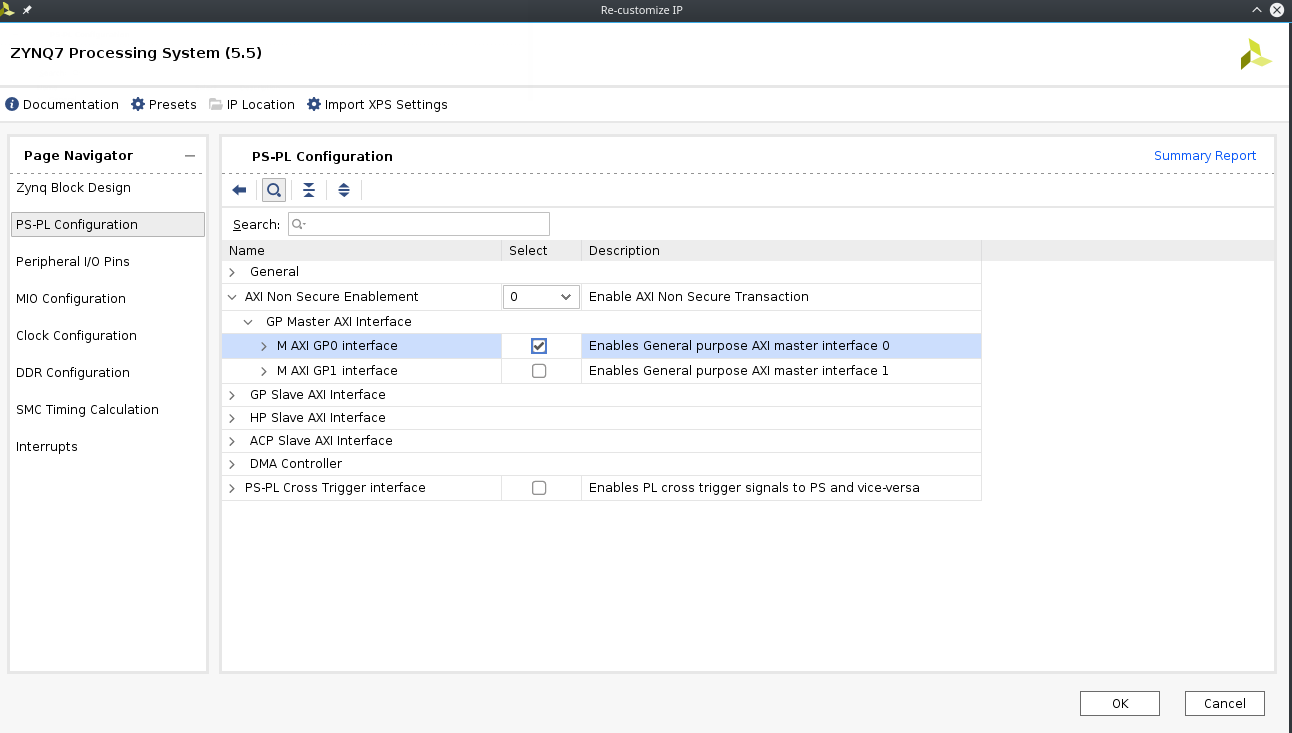Open MIO Configuration page

[71, 299]
